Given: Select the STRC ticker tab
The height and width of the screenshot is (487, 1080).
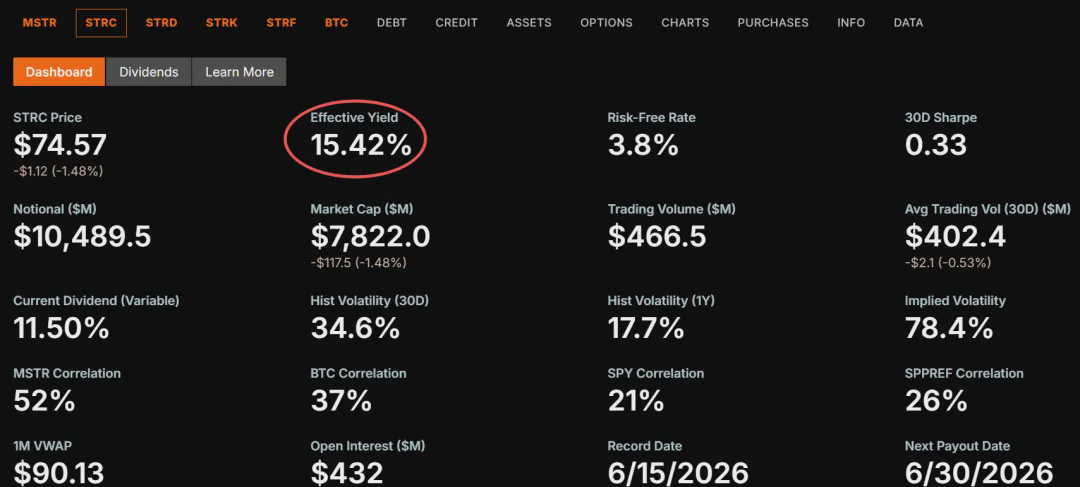Looking at the screenshot, I should 101,23.
